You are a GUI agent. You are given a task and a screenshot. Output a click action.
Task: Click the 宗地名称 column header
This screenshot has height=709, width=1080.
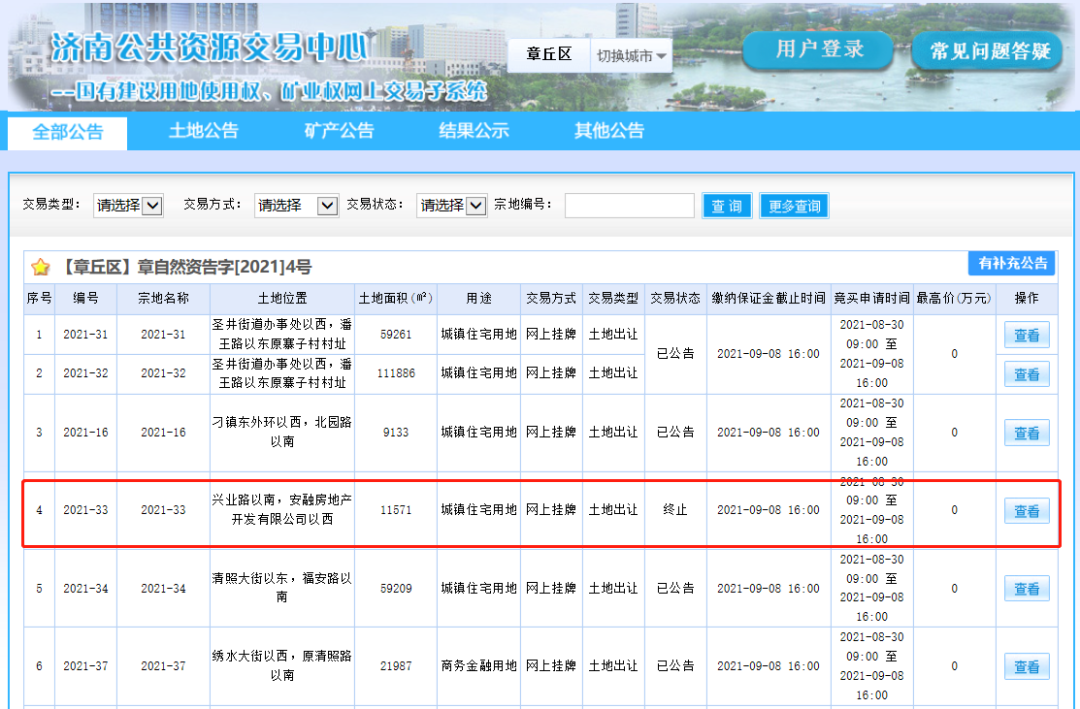(x=163, y=298)
